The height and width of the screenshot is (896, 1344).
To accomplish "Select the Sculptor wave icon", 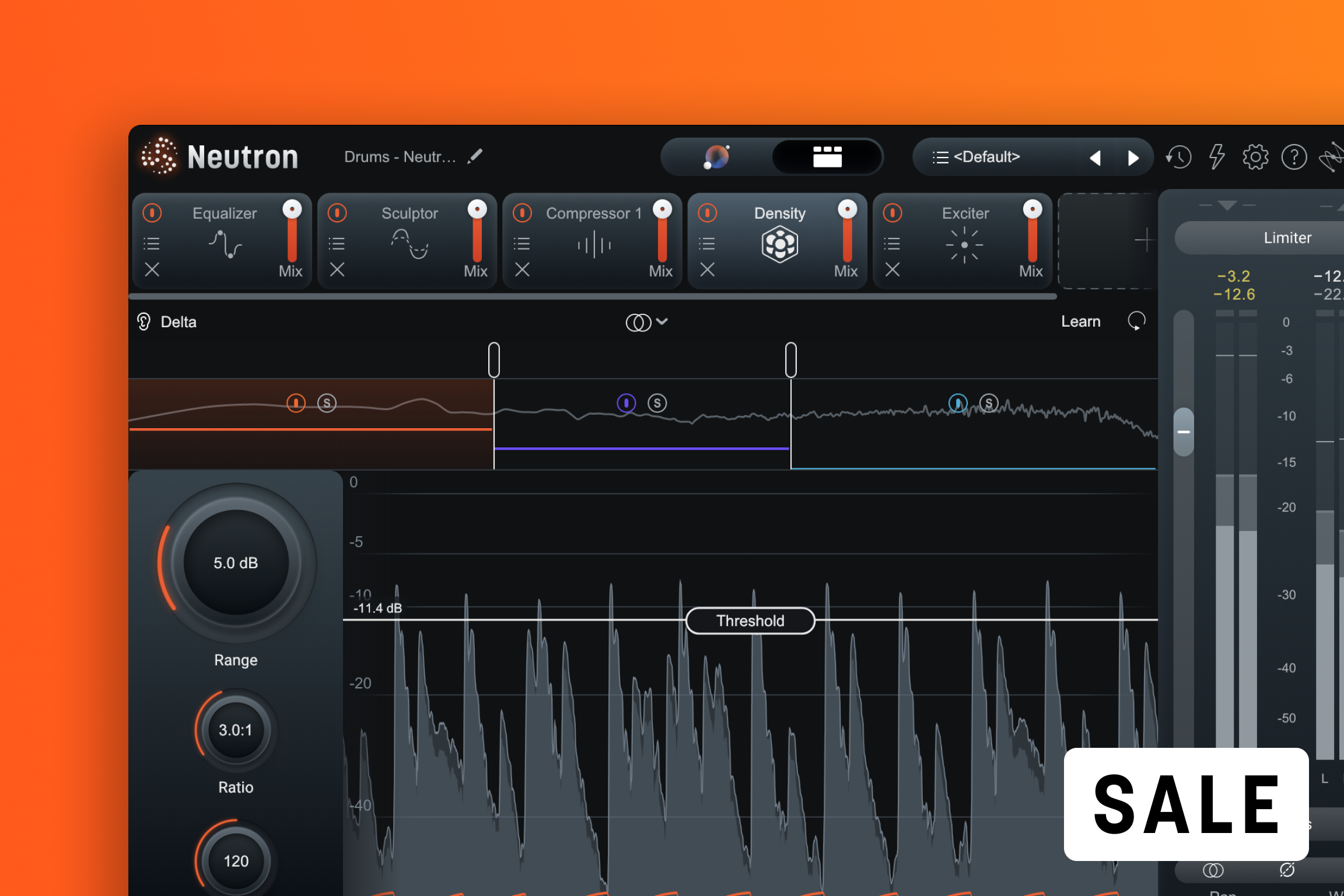I will click(x=410, y=244).
